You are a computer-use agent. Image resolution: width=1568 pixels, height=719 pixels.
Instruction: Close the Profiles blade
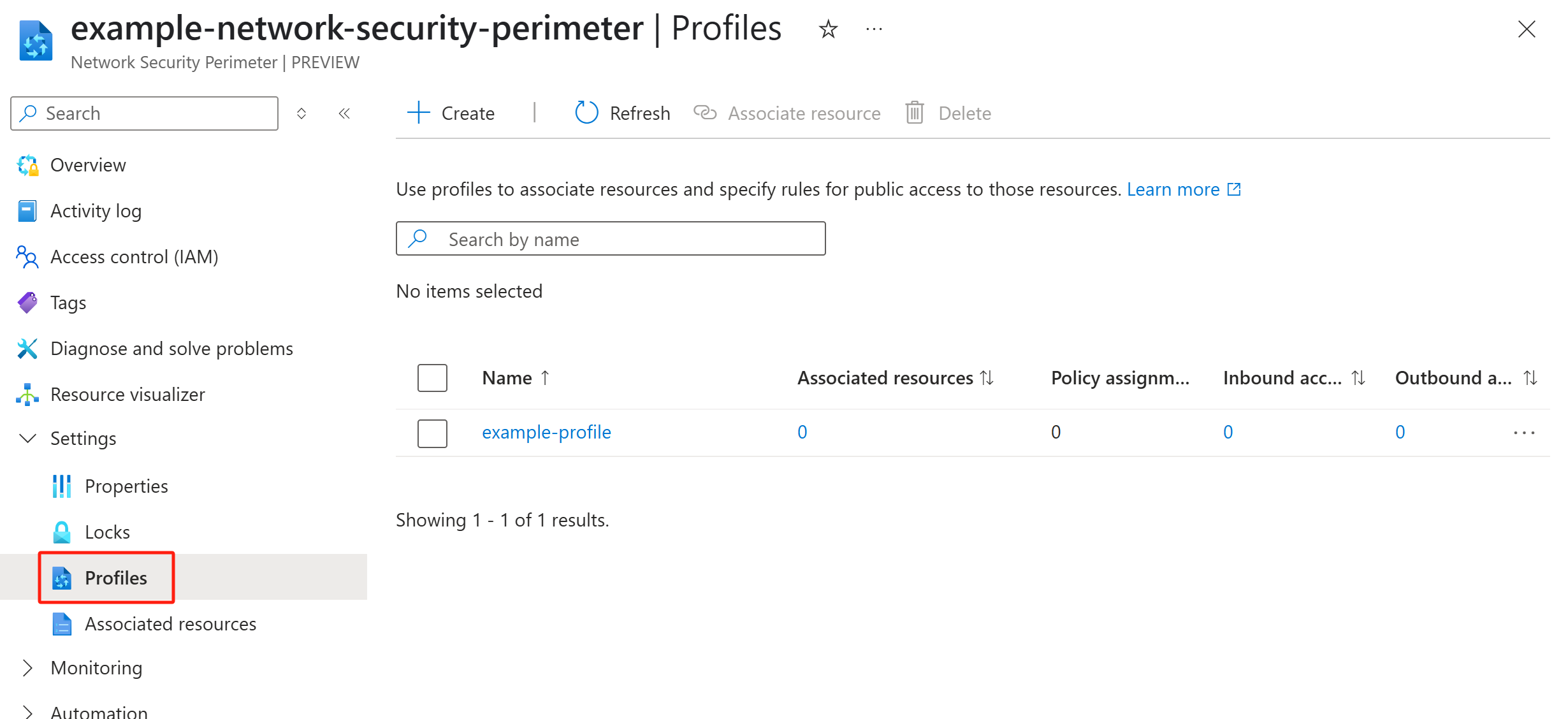tap(1527, 29)
